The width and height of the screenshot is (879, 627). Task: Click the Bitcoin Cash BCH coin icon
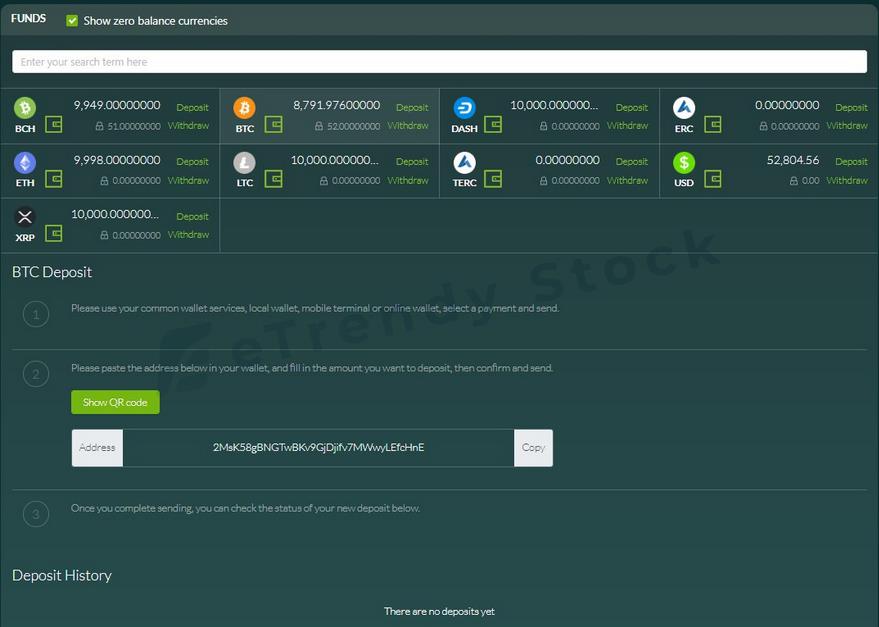[x=25, y=108]
